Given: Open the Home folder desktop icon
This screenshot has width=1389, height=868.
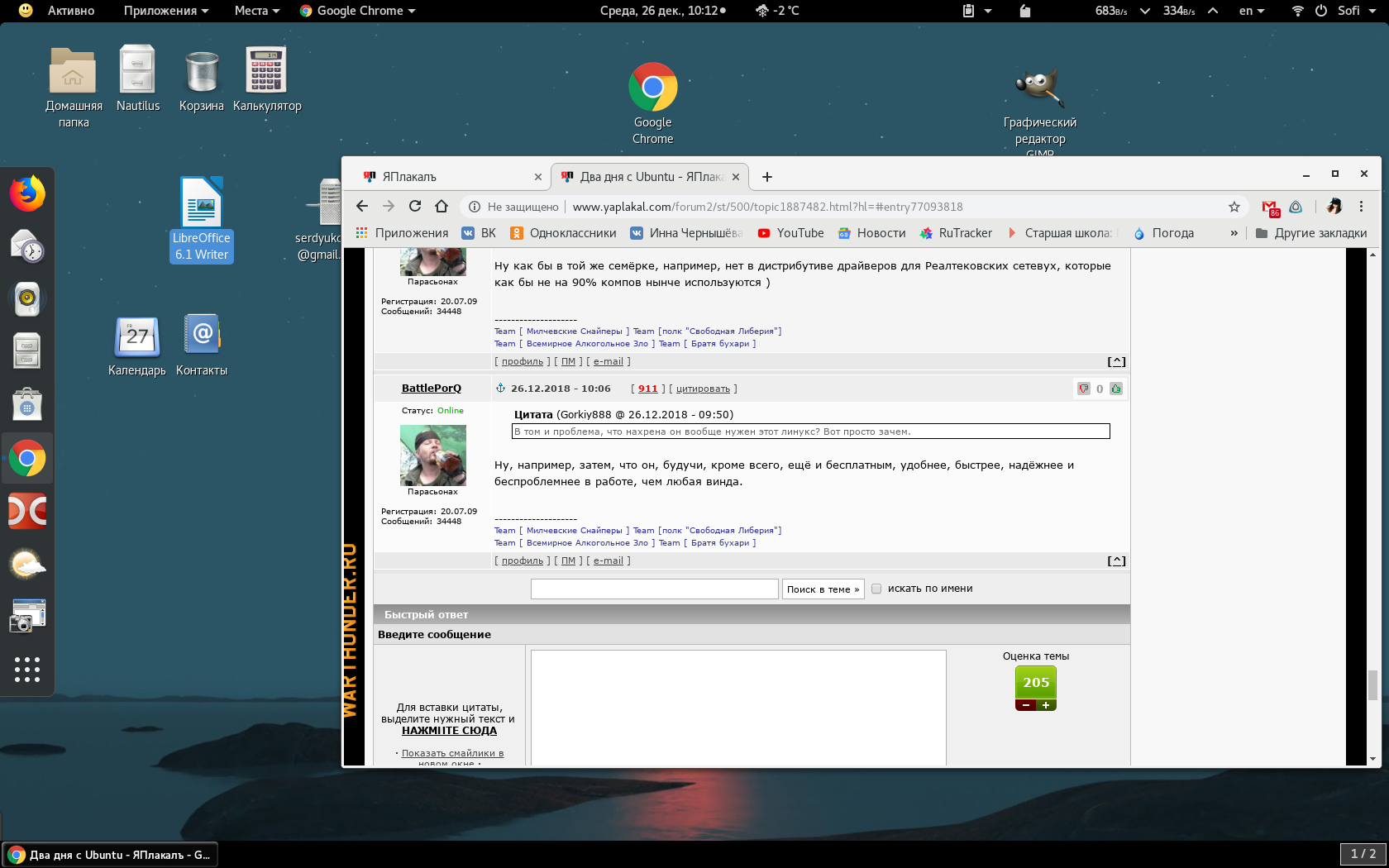Looking at the screenshot, I should 74,87.
